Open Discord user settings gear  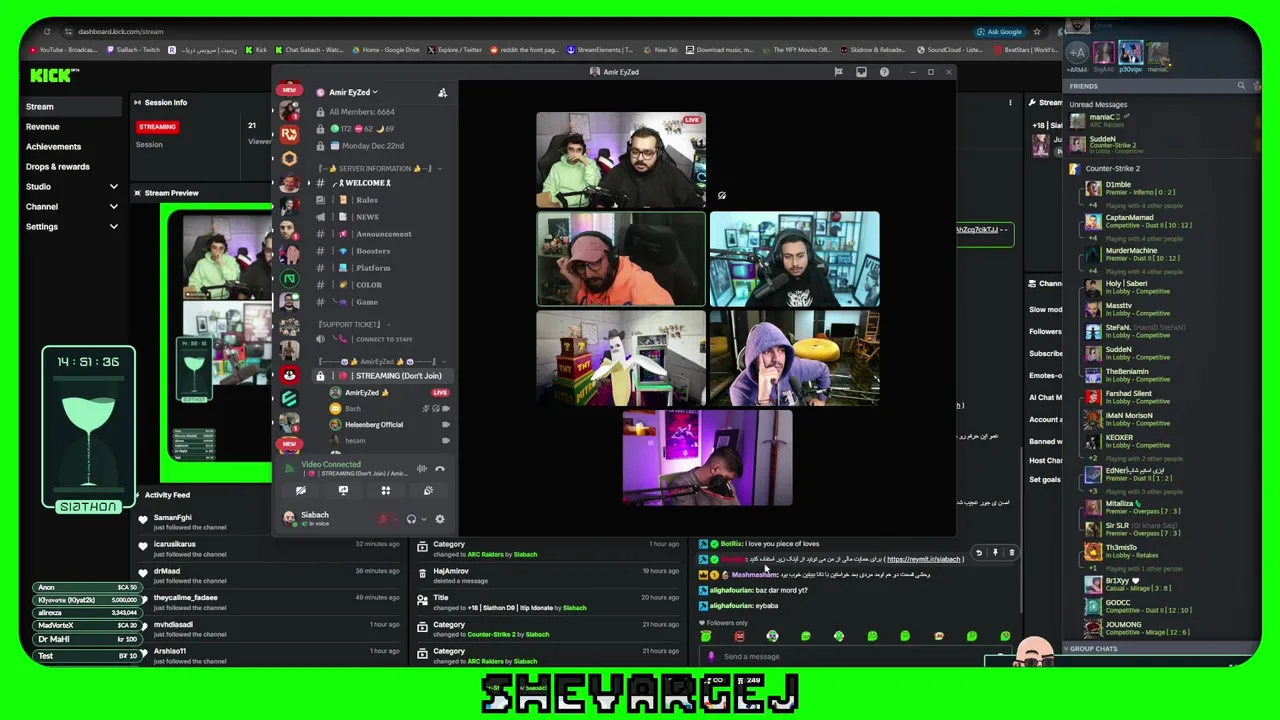[x=439, y=519]
